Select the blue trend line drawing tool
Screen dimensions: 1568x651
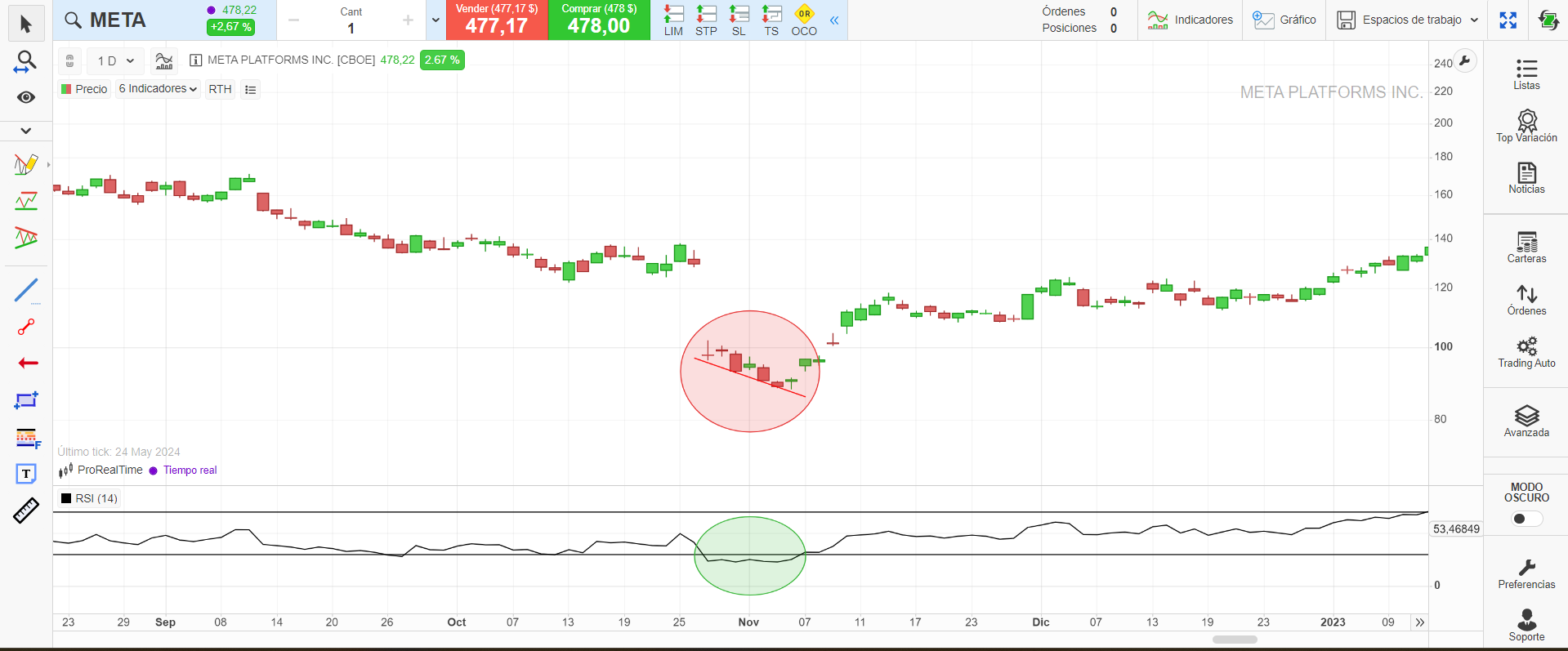click(26, 291)
